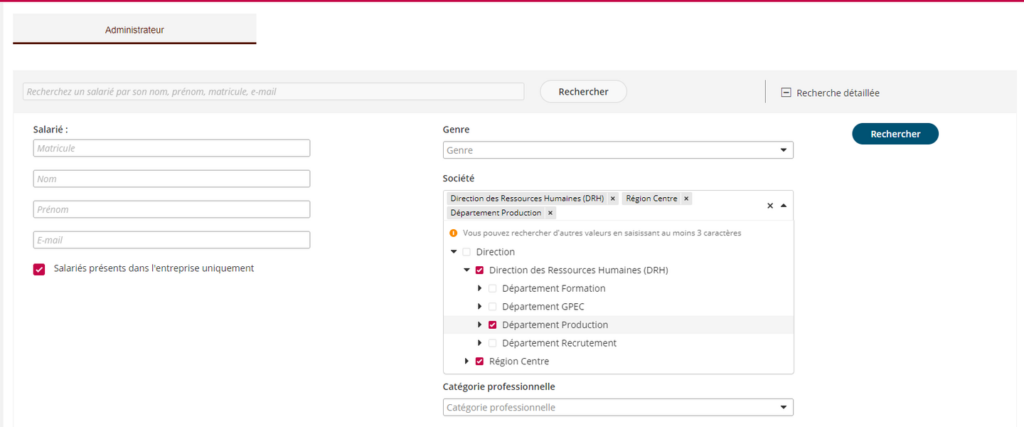Screen dimensions: 1024x427
Task: Clear all selected Société values
Action: pos(770,206)
